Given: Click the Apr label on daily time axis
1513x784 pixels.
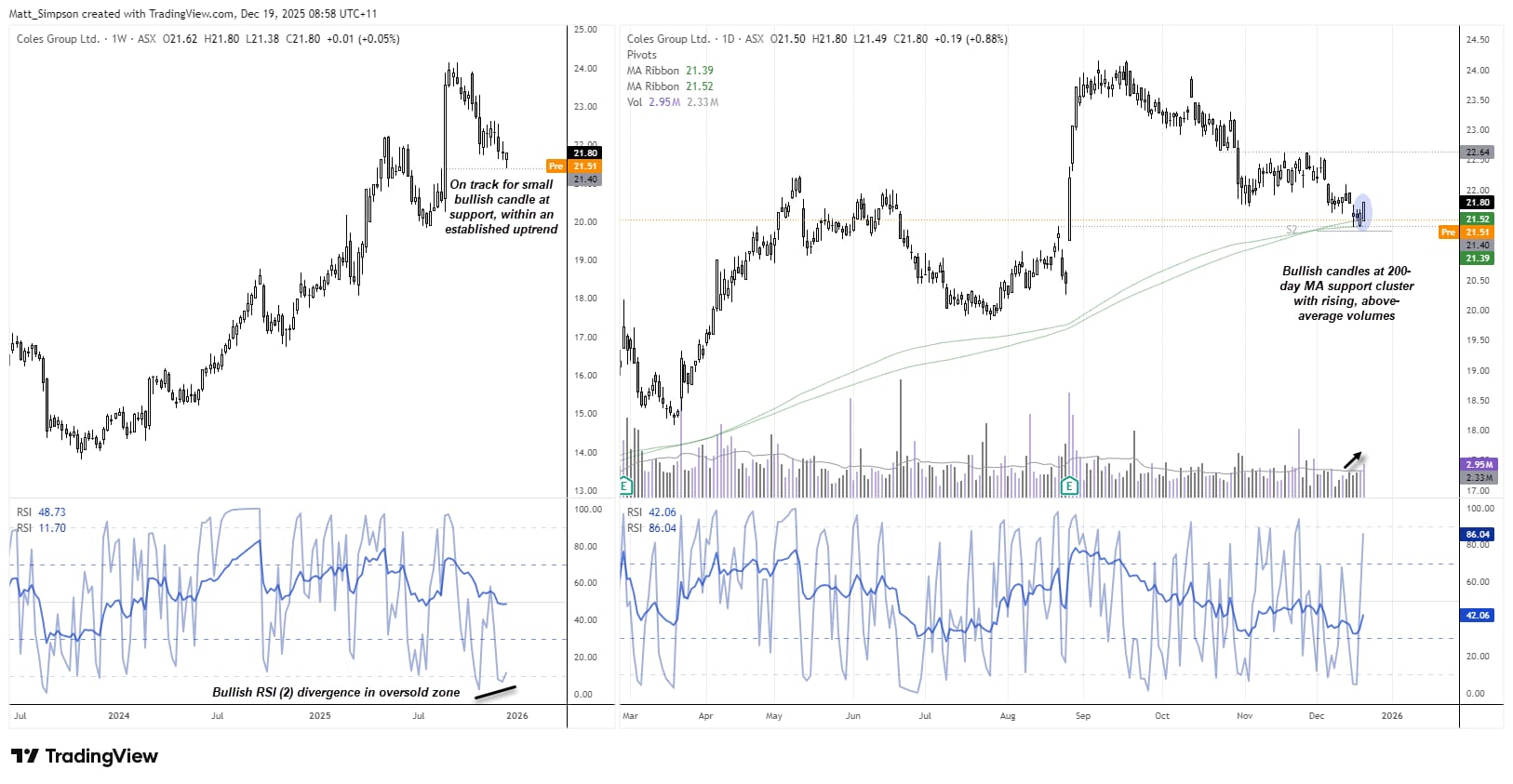Looking at the screenshot, I should [x=705, y=715].
